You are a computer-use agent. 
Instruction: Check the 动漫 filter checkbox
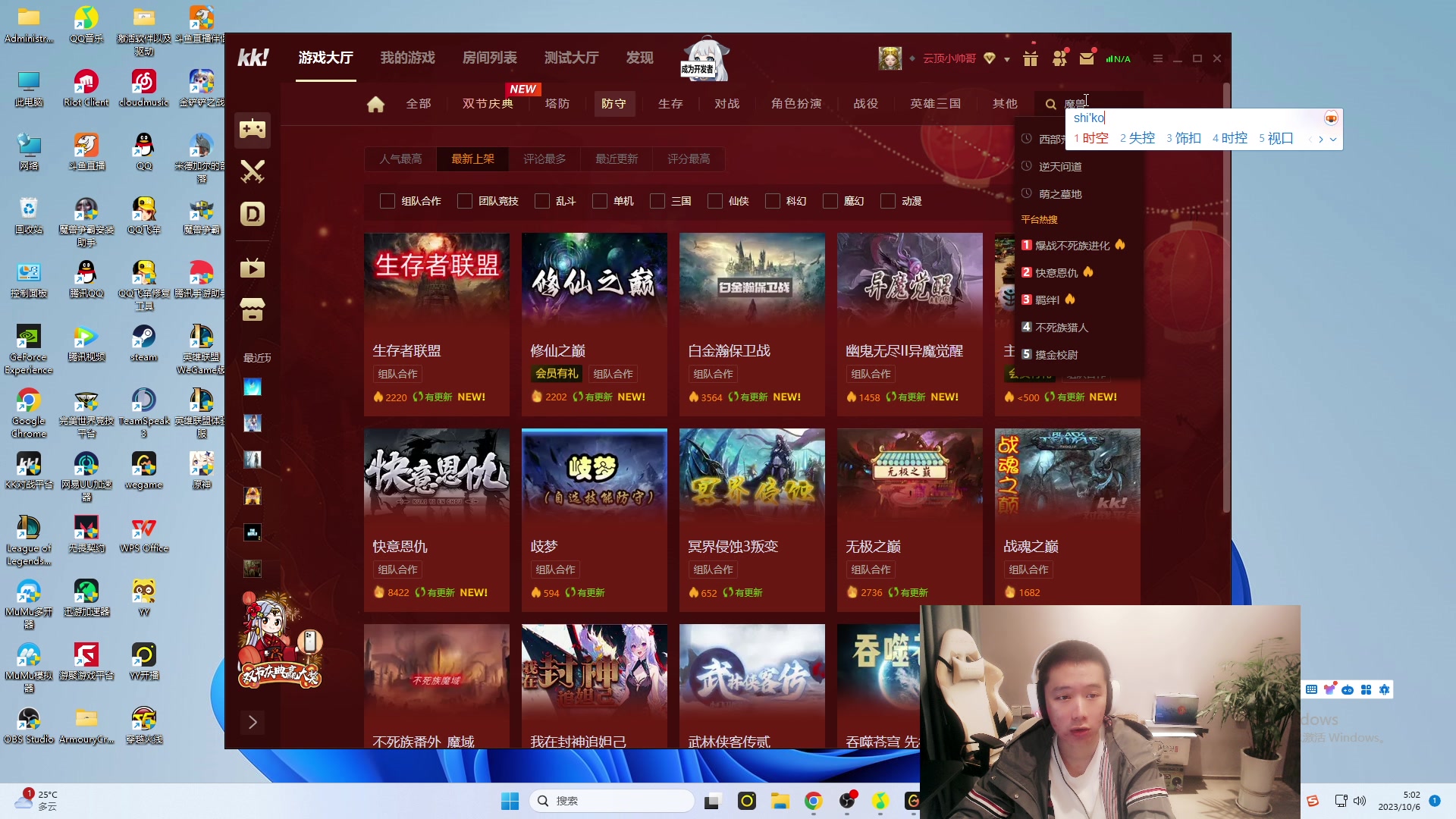click(x=888, y=201)
